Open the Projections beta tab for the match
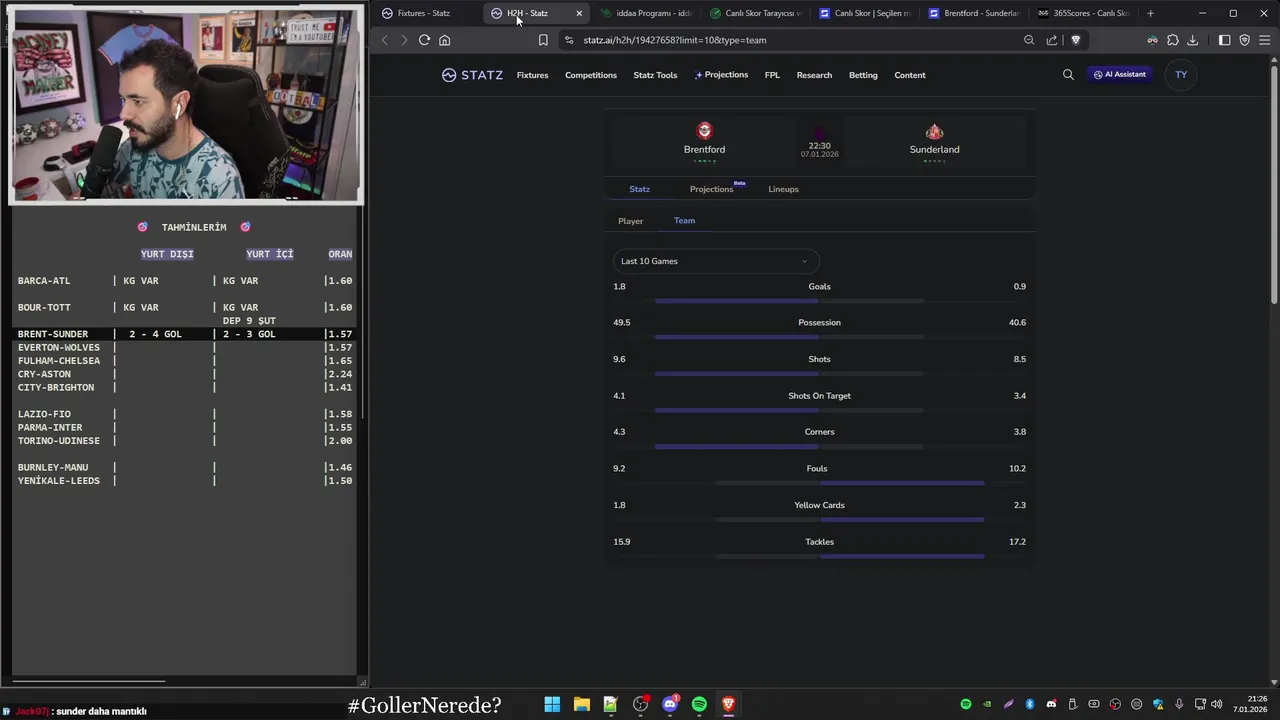Image resolution: width=1280 pixels, height=720 pixels. point(712,189)
